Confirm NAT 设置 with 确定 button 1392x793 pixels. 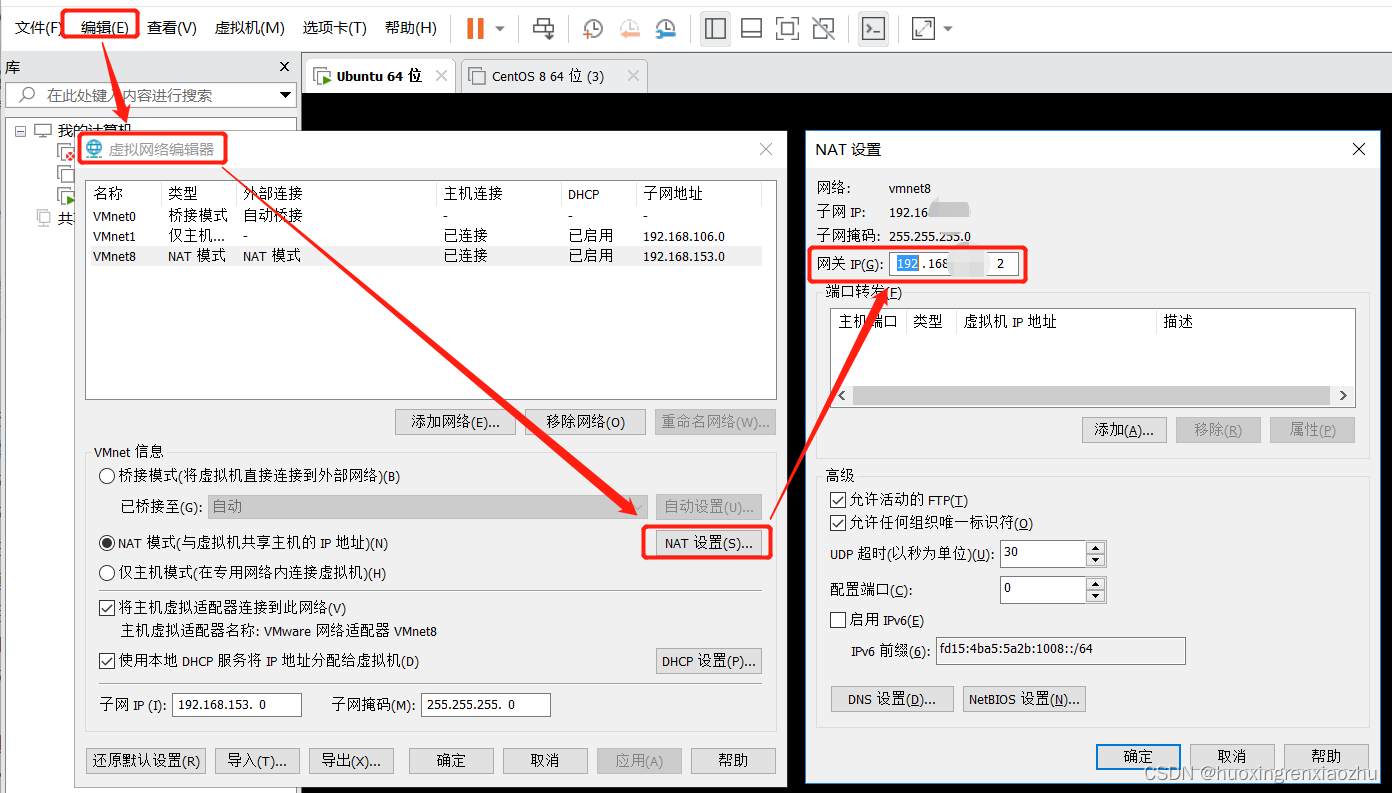coord(1138,756)
